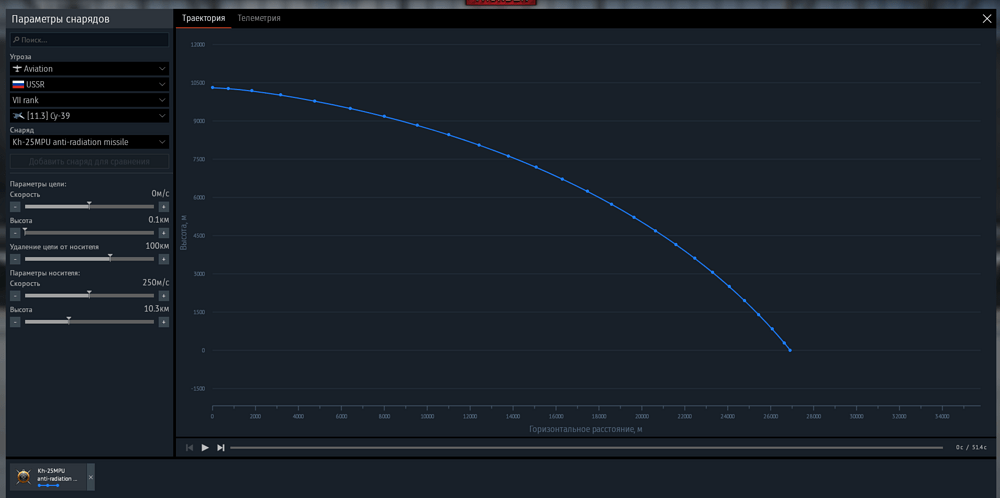Switch to the Телеметрия tab
The height and width of the screenshot is (498, 1000).
pos(259,18)
